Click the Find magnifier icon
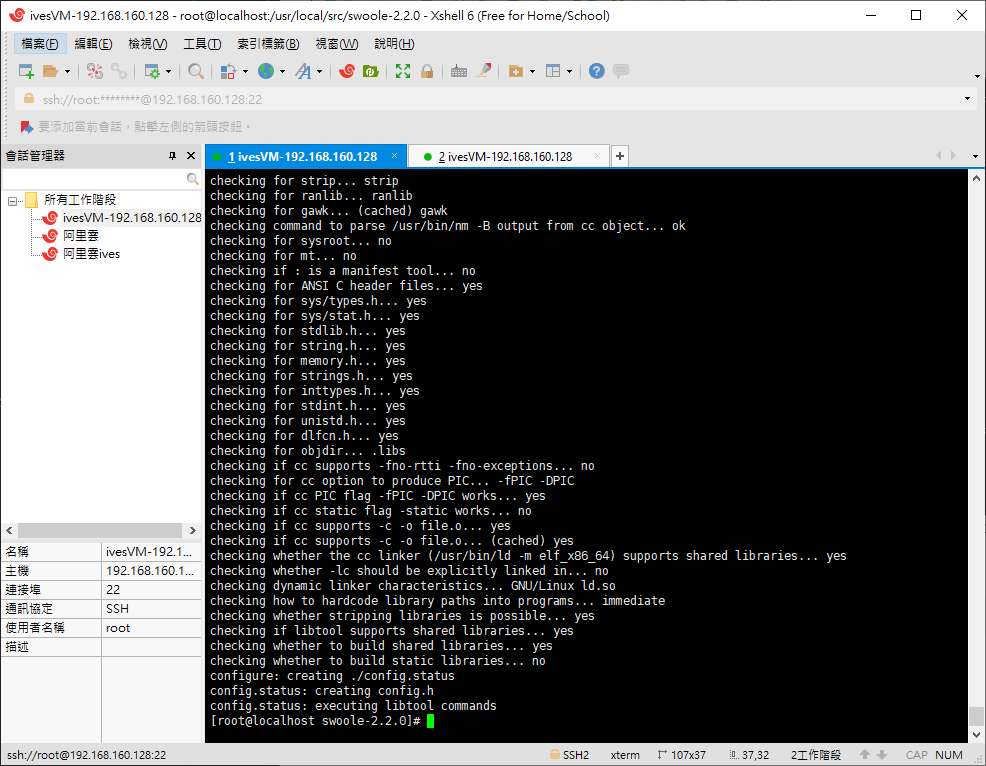This screenshot has height=766, width=986. coord(196,71)
